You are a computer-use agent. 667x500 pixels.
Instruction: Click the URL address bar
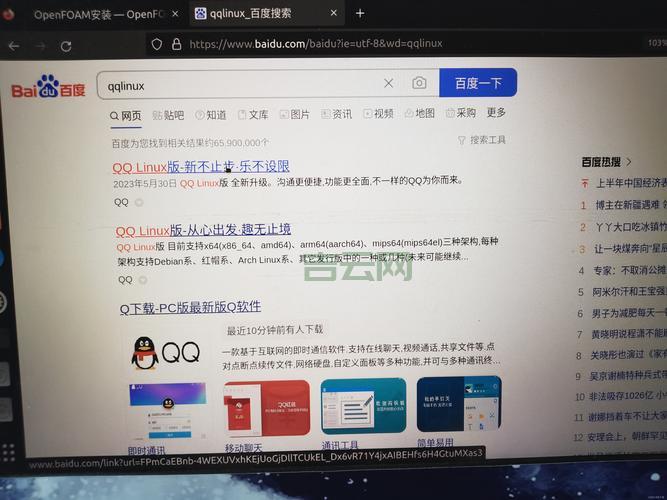coord(316,44)
